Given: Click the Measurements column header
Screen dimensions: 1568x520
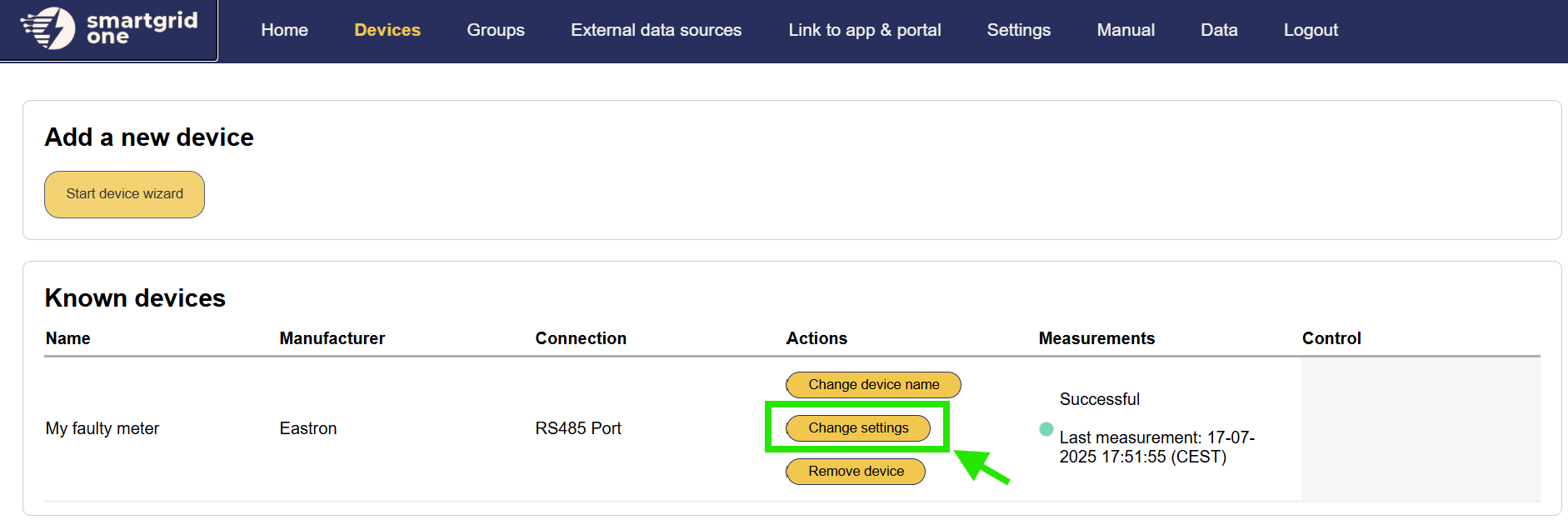Looking at the screenshot, I should coord(1096,338).
